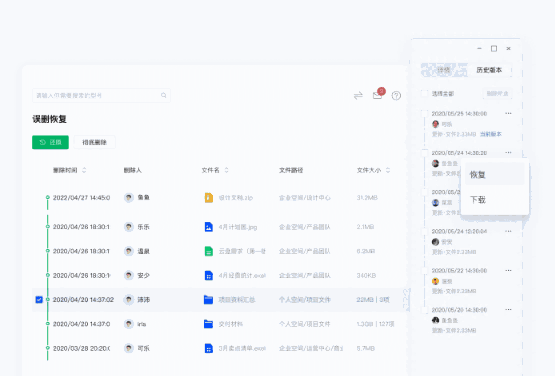
Task: Open the mail notifications icon with red badge
Action: (378, 94)
